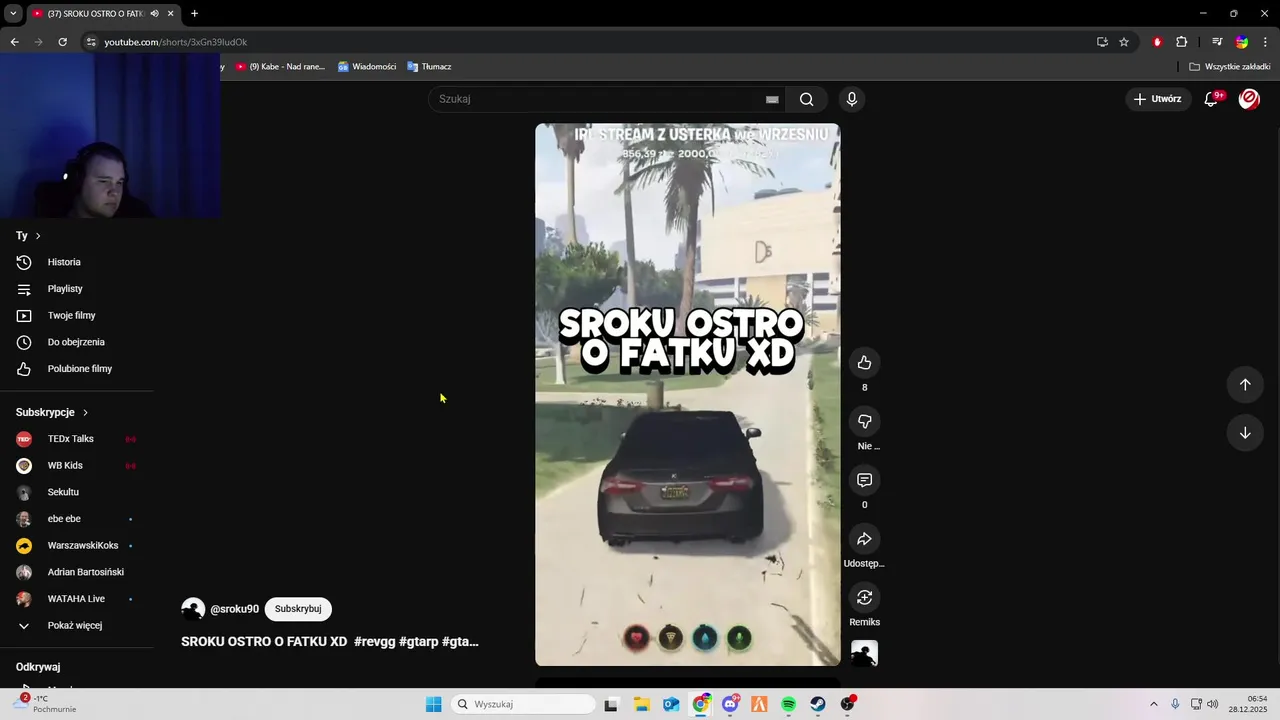The width and height of the screenshot is (1280, 720).
Task: Go back in browser history
Action: 14,42
